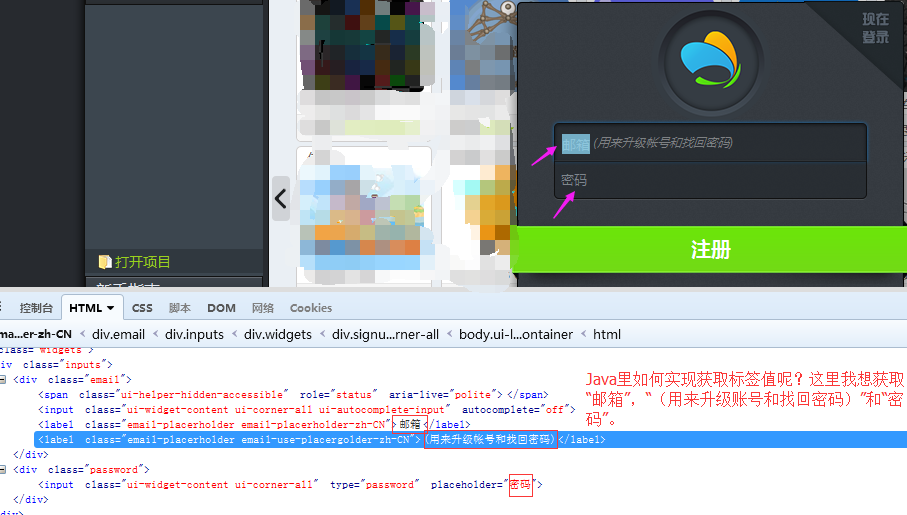Select the input type="password" line
This screenshot has height=515, width=907.
coord(290,485)
